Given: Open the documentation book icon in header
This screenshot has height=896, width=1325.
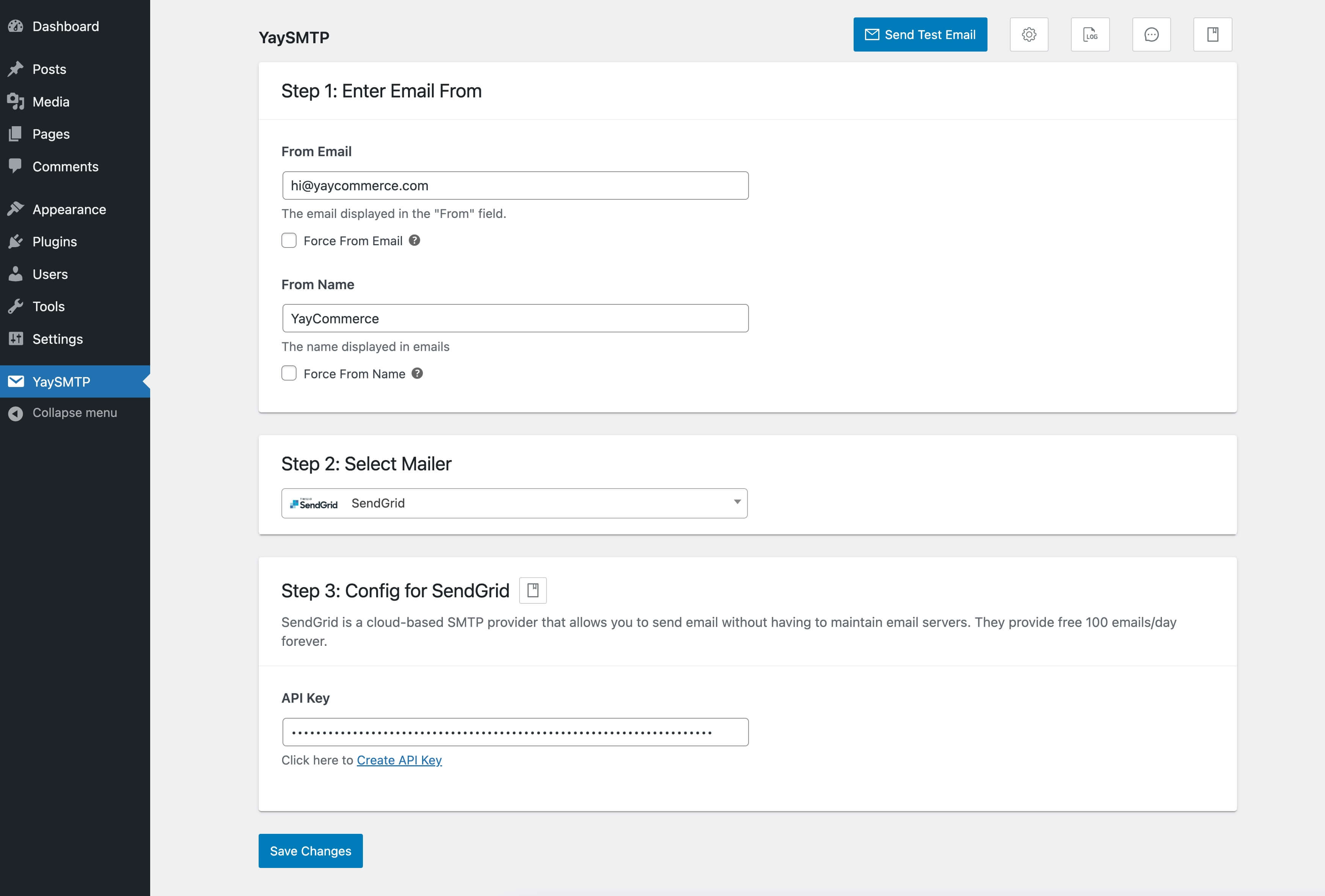Looking at the screenshot, I should point(1213,34).
